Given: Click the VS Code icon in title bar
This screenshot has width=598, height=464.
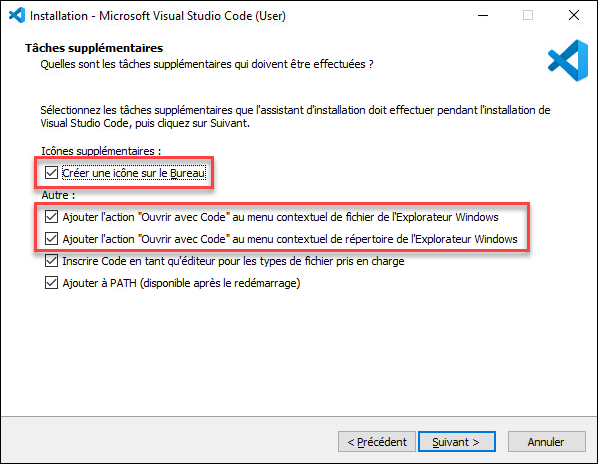Looking at the screenshot, I should [x=17, y=15].
